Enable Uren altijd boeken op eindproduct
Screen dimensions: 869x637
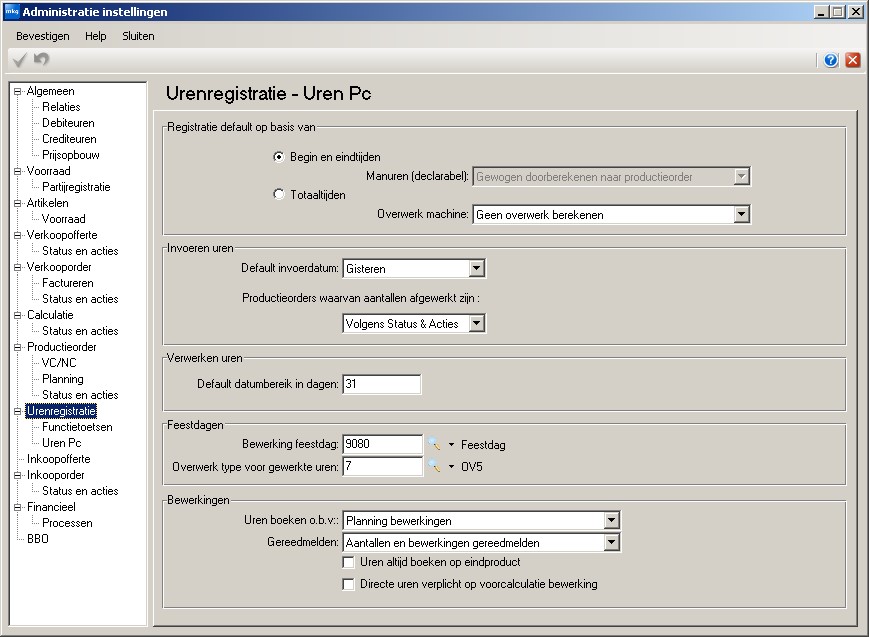[x=349, y=563]
